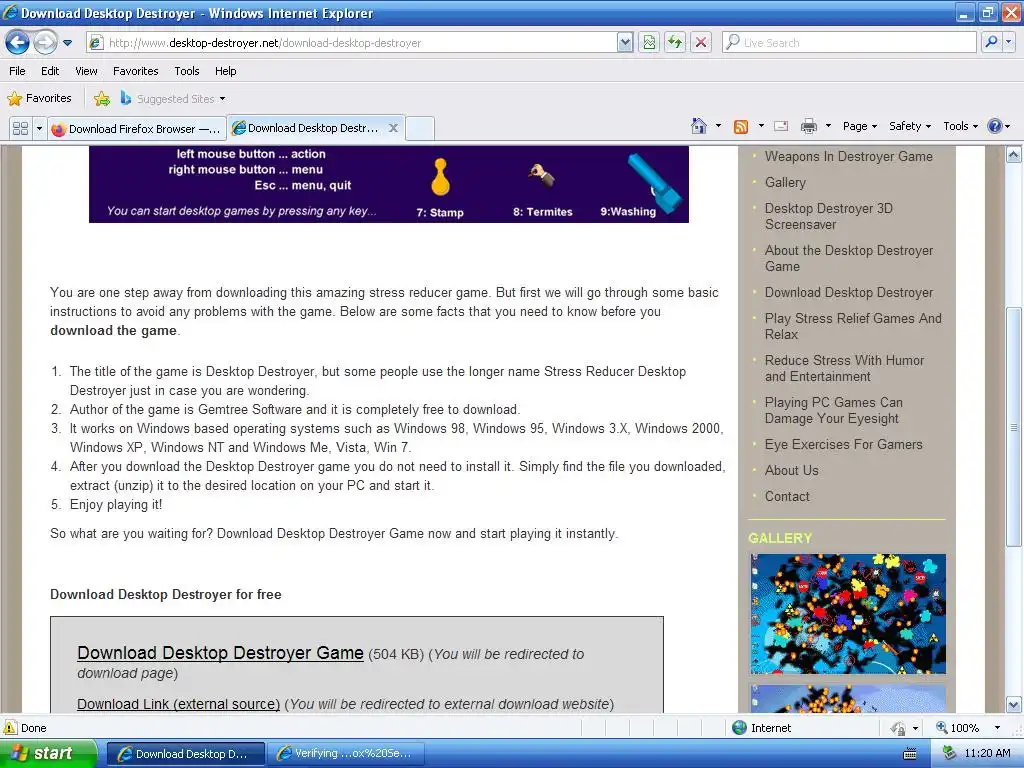Open Desktop Destroyer 3D Screensaver link
Screen dimensions: 1024x768
829,217
